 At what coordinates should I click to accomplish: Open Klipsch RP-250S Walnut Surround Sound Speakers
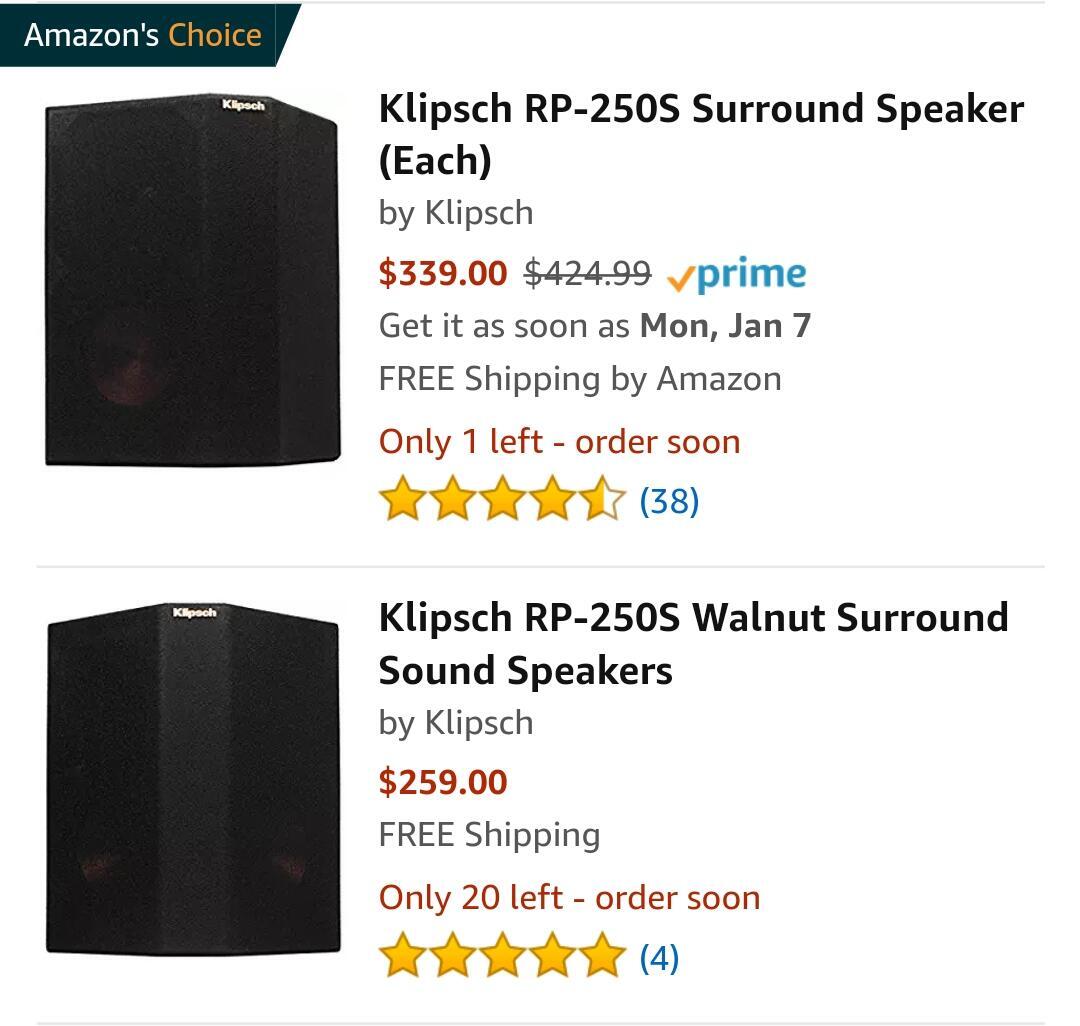(x=692, y=644)
